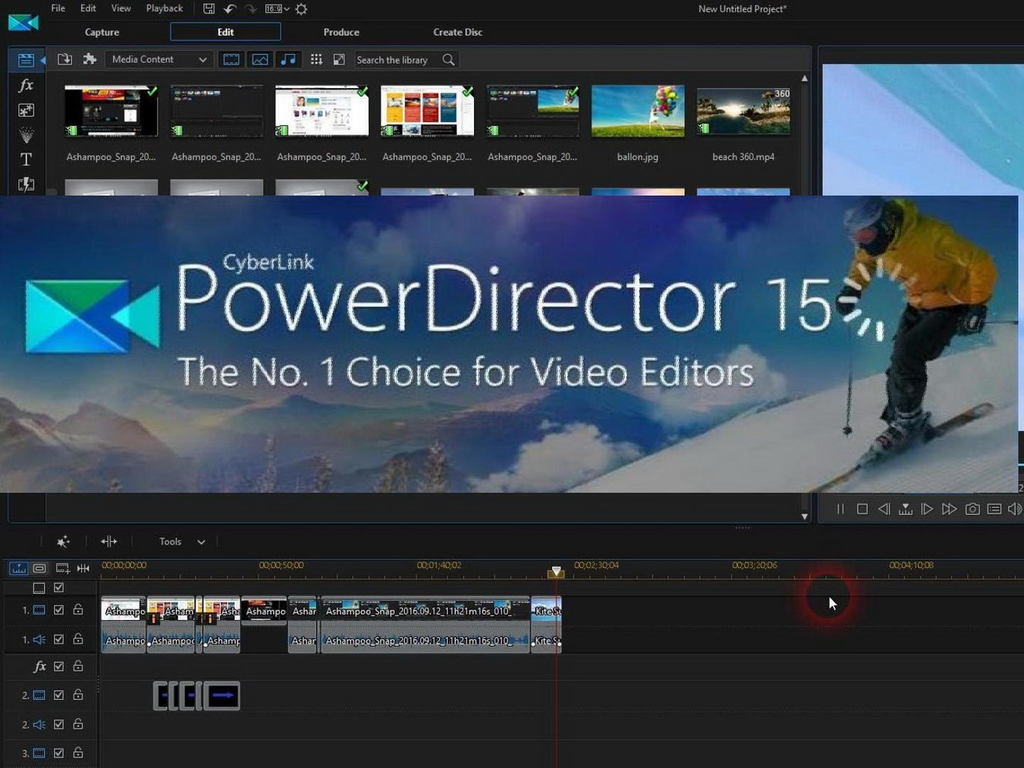Disable video track 3 checkbox
1024x768 pixels.
coord(59,753)
